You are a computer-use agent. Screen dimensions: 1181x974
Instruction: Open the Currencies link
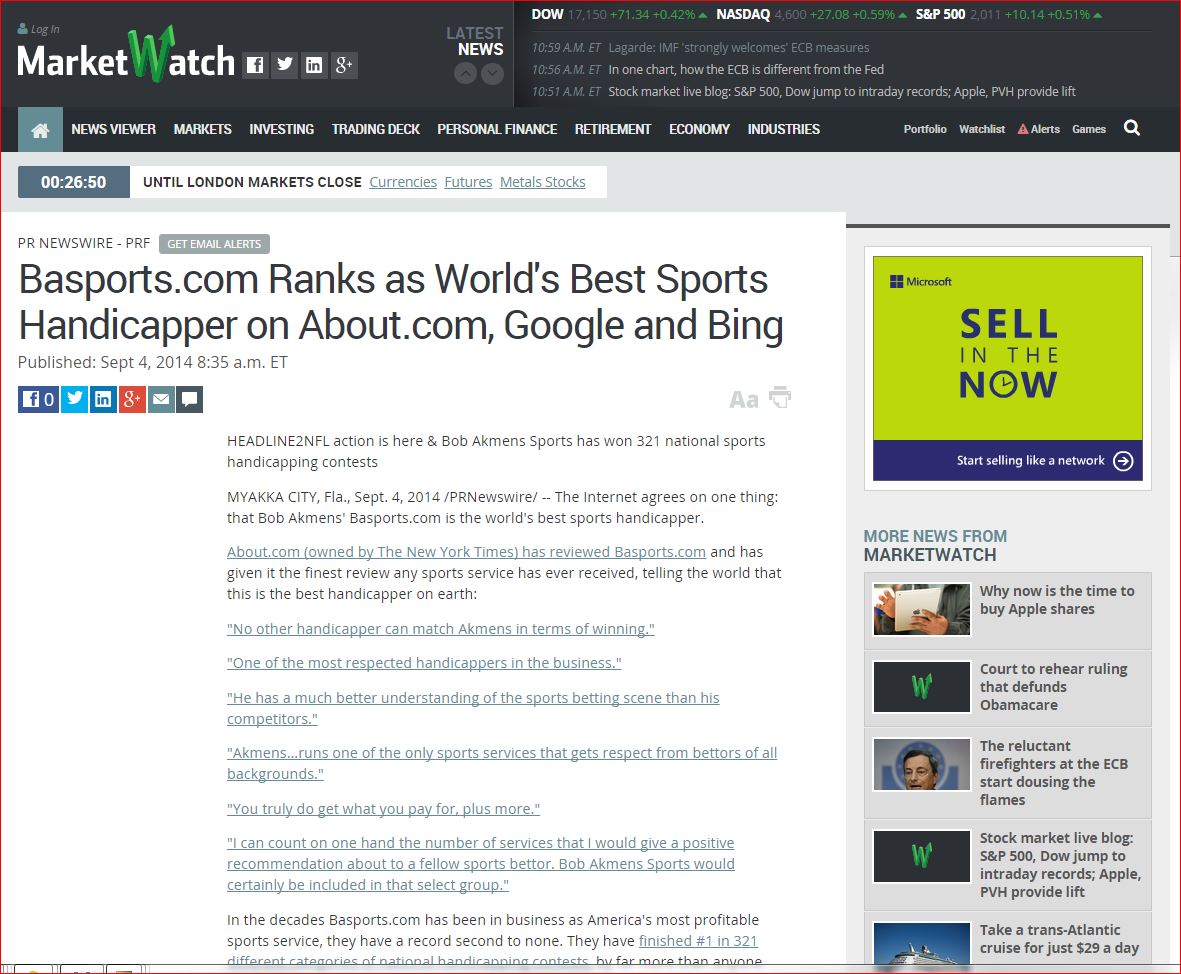pyautogui.click(x=403, y=182)
